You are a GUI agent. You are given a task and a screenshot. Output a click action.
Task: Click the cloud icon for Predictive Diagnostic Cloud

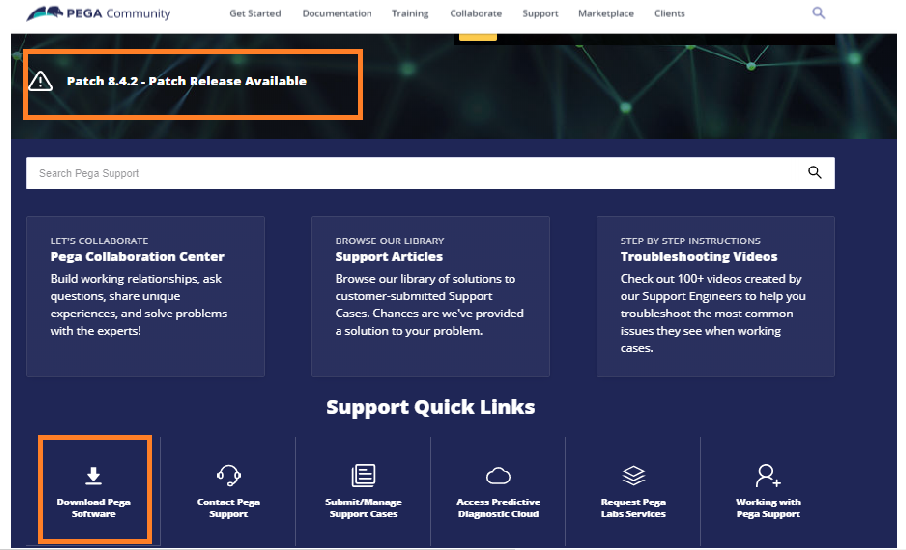(x=498, y=476)
